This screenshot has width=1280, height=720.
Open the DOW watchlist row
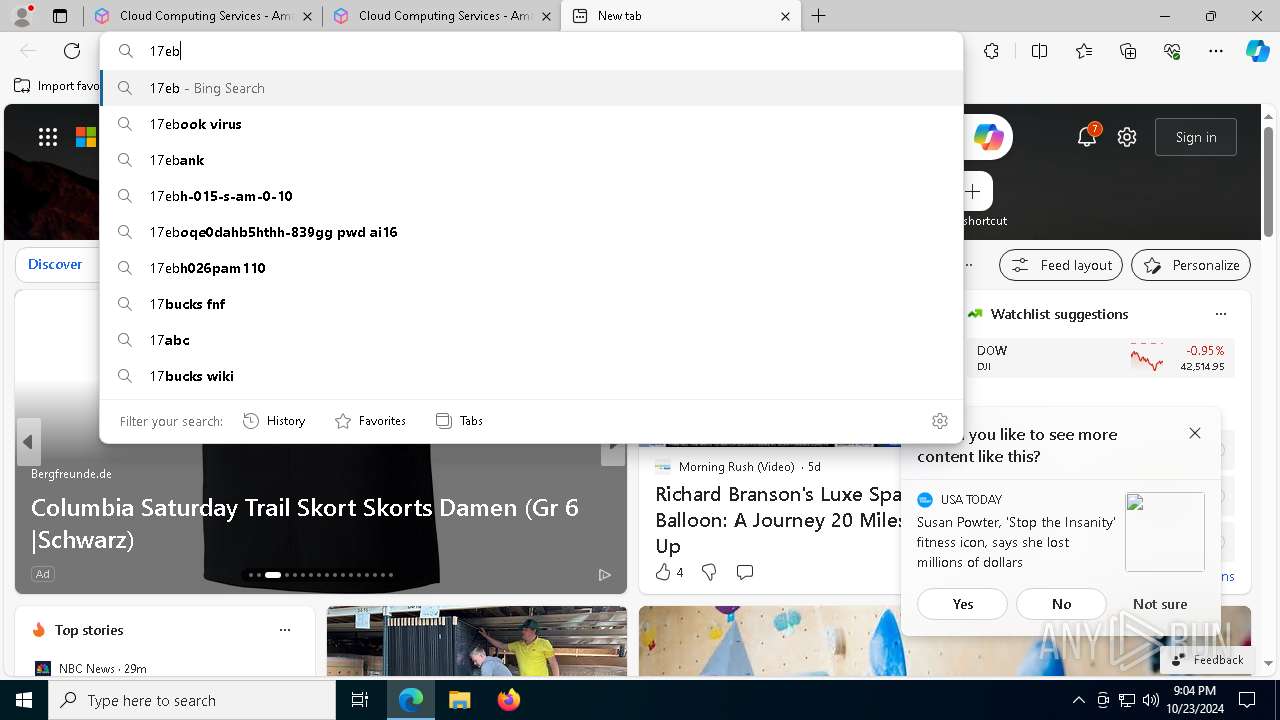(1100, 358)
